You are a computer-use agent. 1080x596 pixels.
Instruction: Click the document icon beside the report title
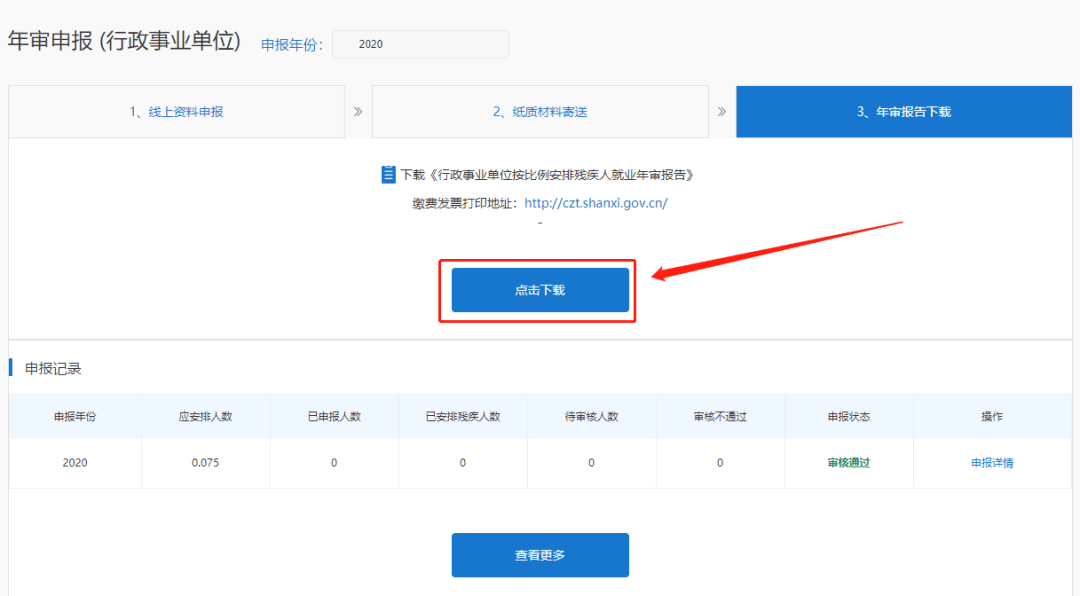[388, 175]
